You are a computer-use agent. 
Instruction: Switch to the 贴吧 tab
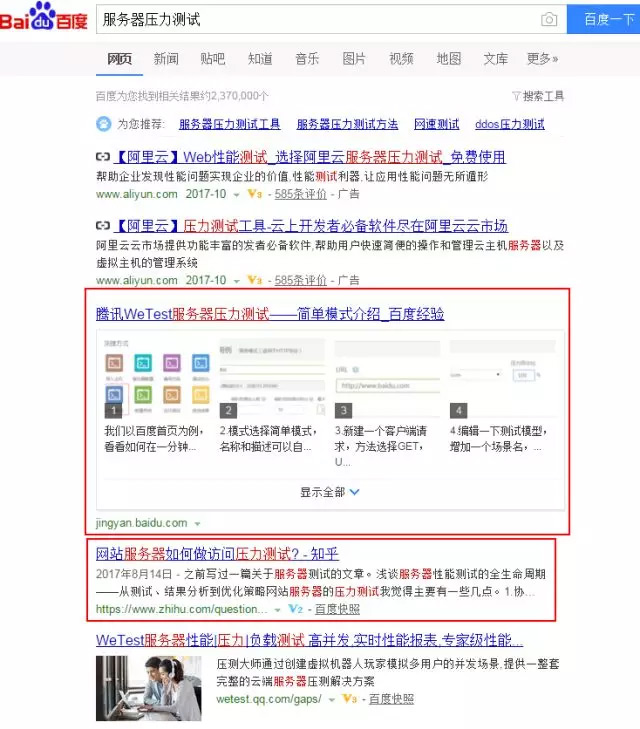tap(213, 59)
